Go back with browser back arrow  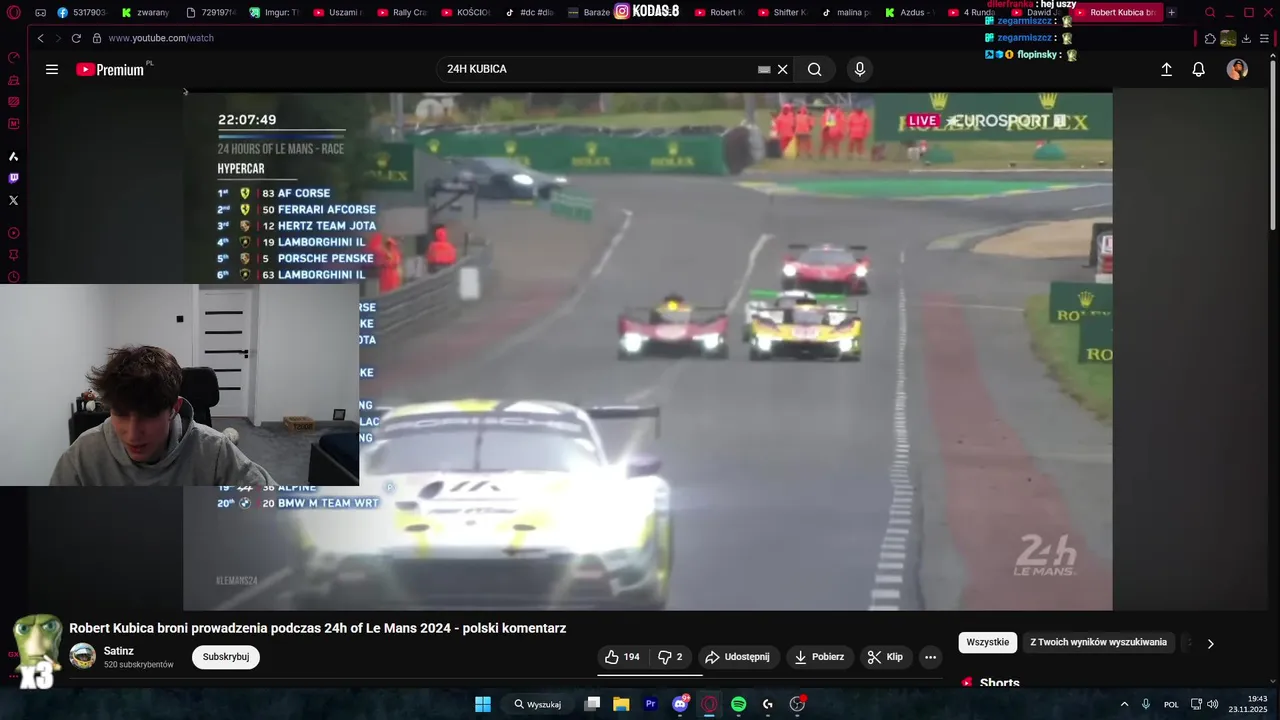40,38
